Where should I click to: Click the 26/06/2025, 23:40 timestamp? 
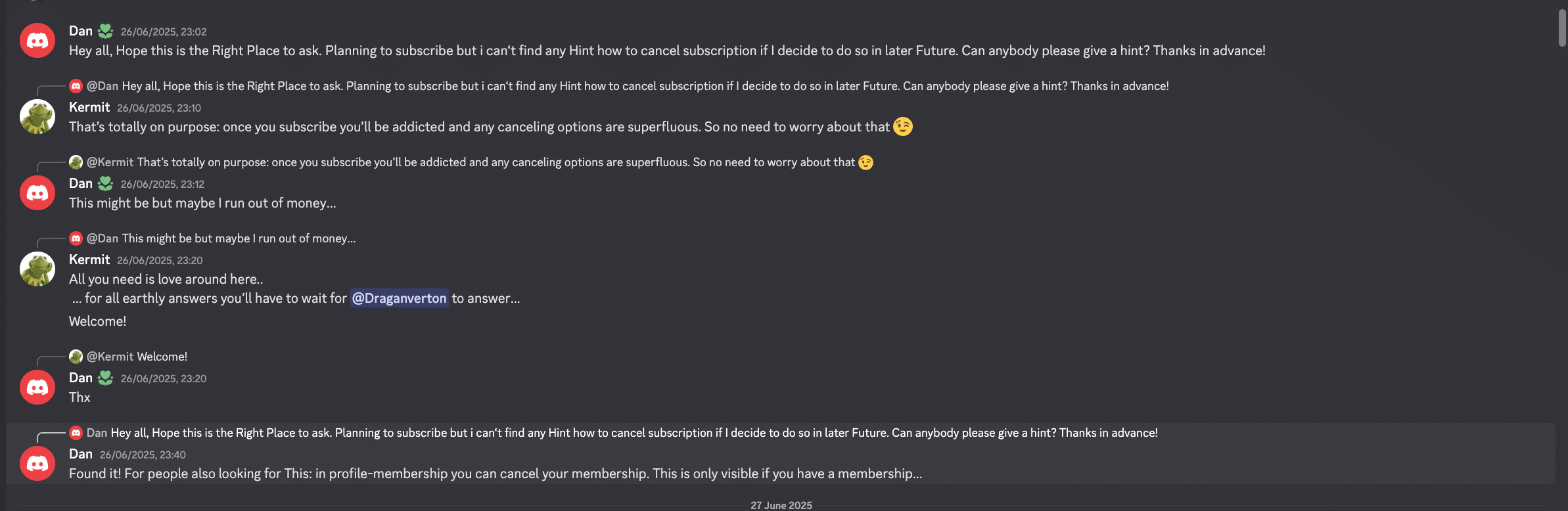143,455
